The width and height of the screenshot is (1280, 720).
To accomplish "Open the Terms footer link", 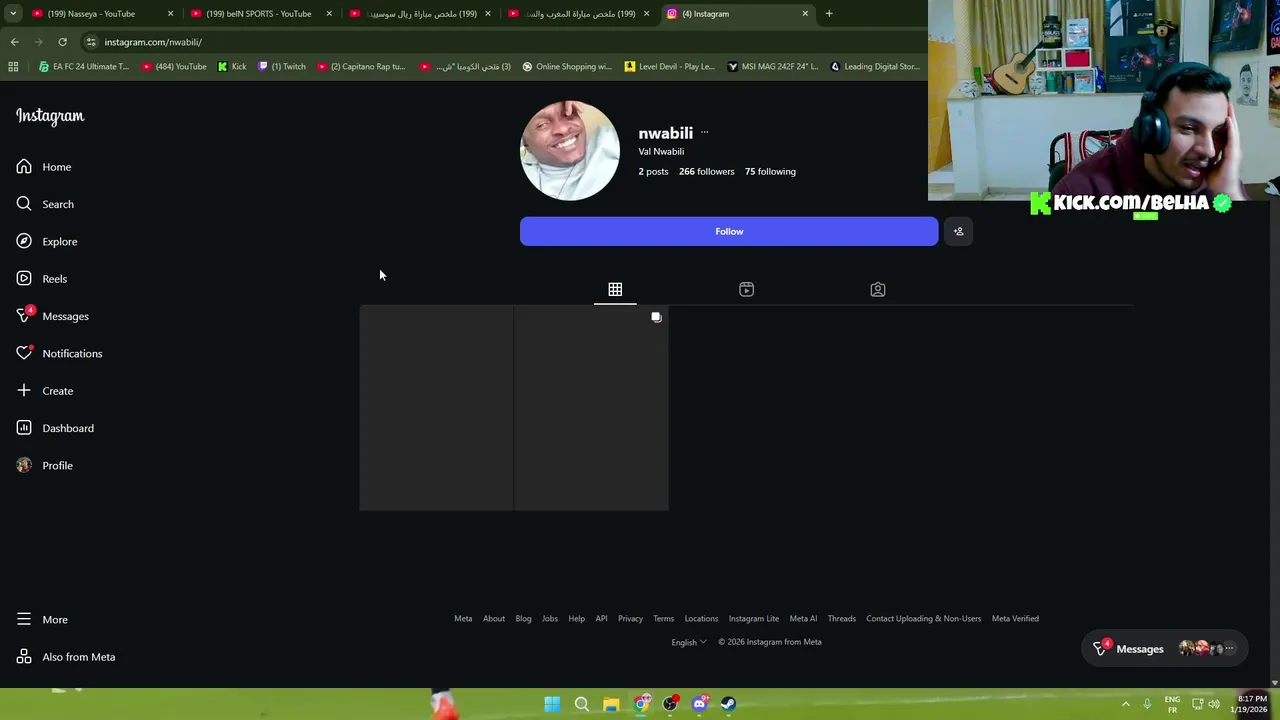I will [663, 618].
